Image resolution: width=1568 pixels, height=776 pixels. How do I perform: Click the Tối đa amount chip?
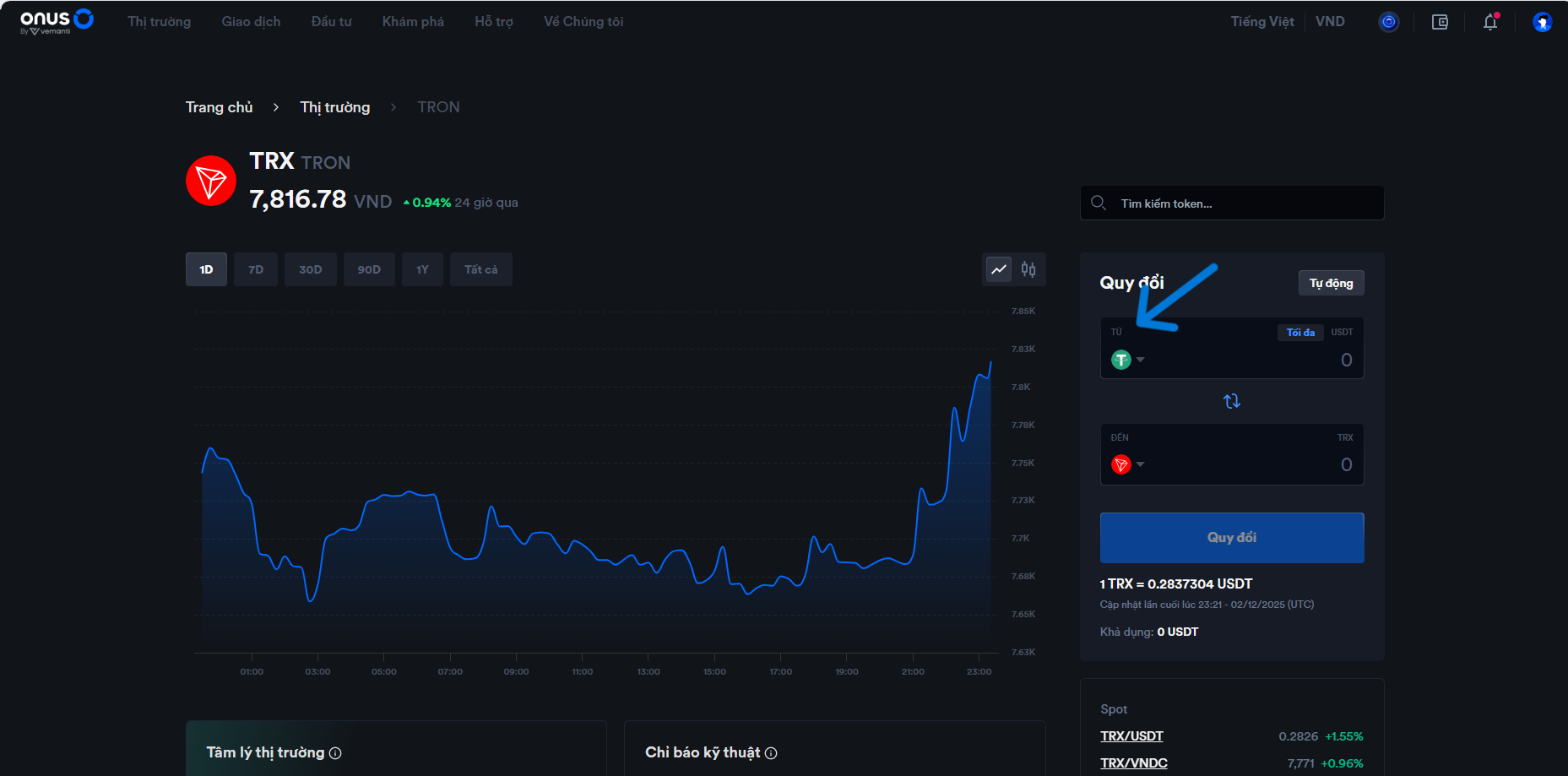pyautogui.click(x=1299, y=332)
